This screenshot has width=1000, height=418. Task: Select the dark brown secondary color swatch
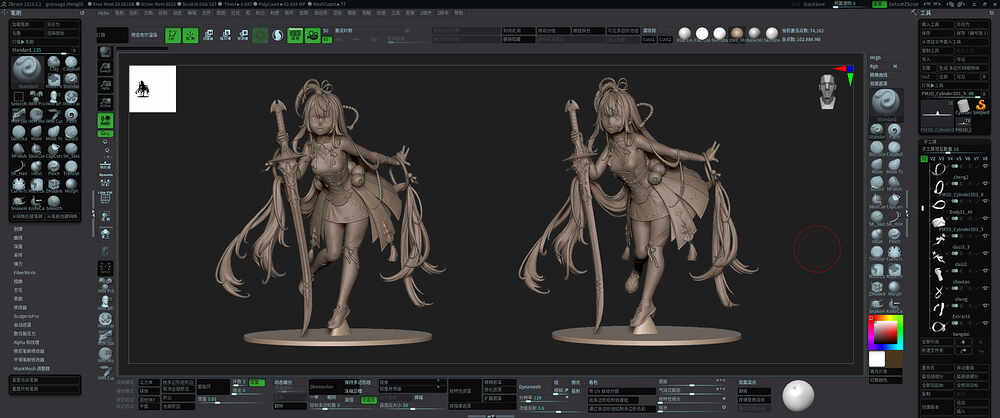tap(894, 359)
